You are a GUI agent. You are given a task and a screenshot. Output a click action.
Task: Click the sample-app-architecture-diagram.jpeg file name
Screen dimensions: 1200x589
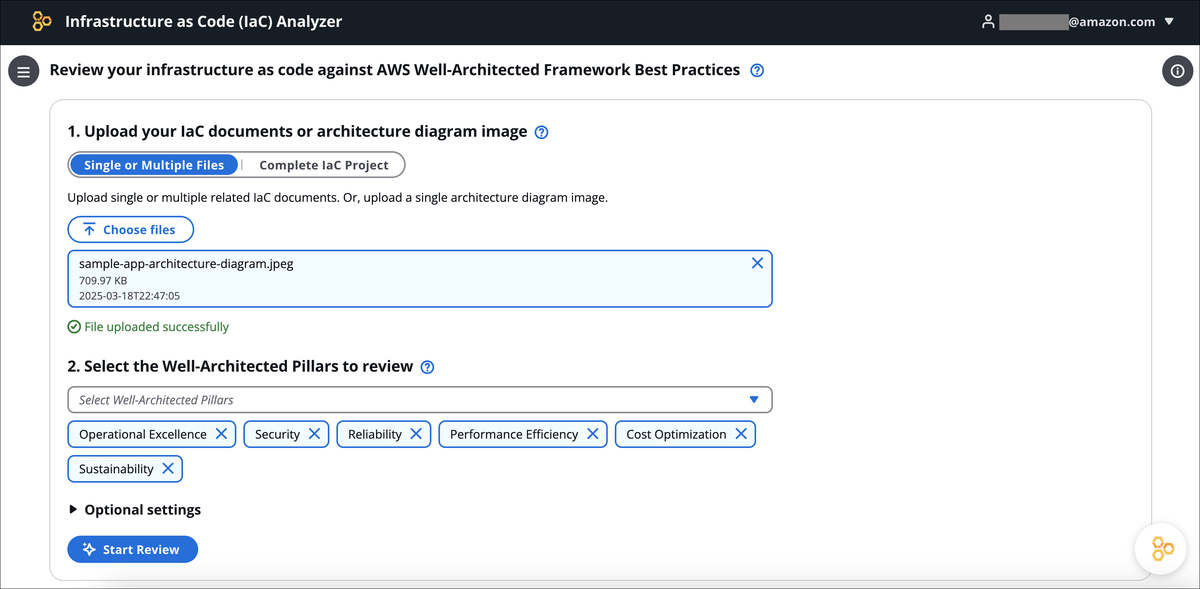[x=186, y=265]
